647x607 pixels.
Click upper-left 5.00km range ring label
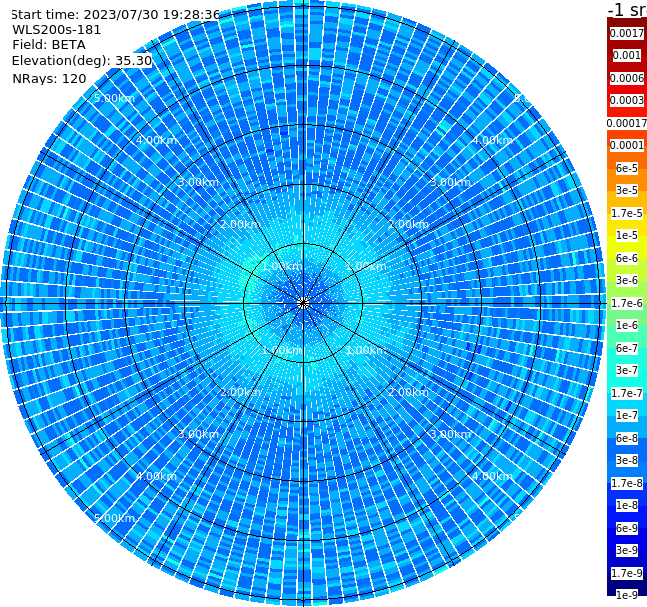pyautogui.click(x=114, y=98)
